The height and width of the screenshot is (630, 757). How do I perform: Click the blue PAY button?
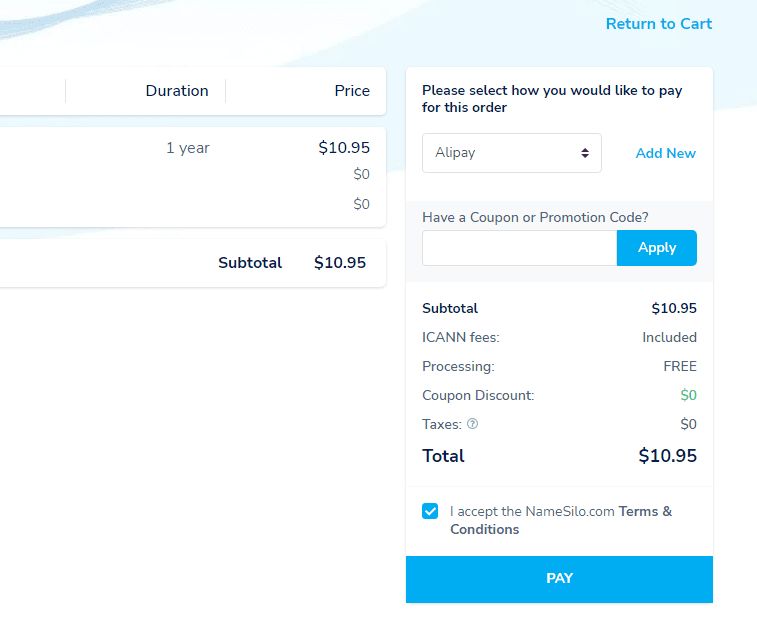click(x=559, y=579)
